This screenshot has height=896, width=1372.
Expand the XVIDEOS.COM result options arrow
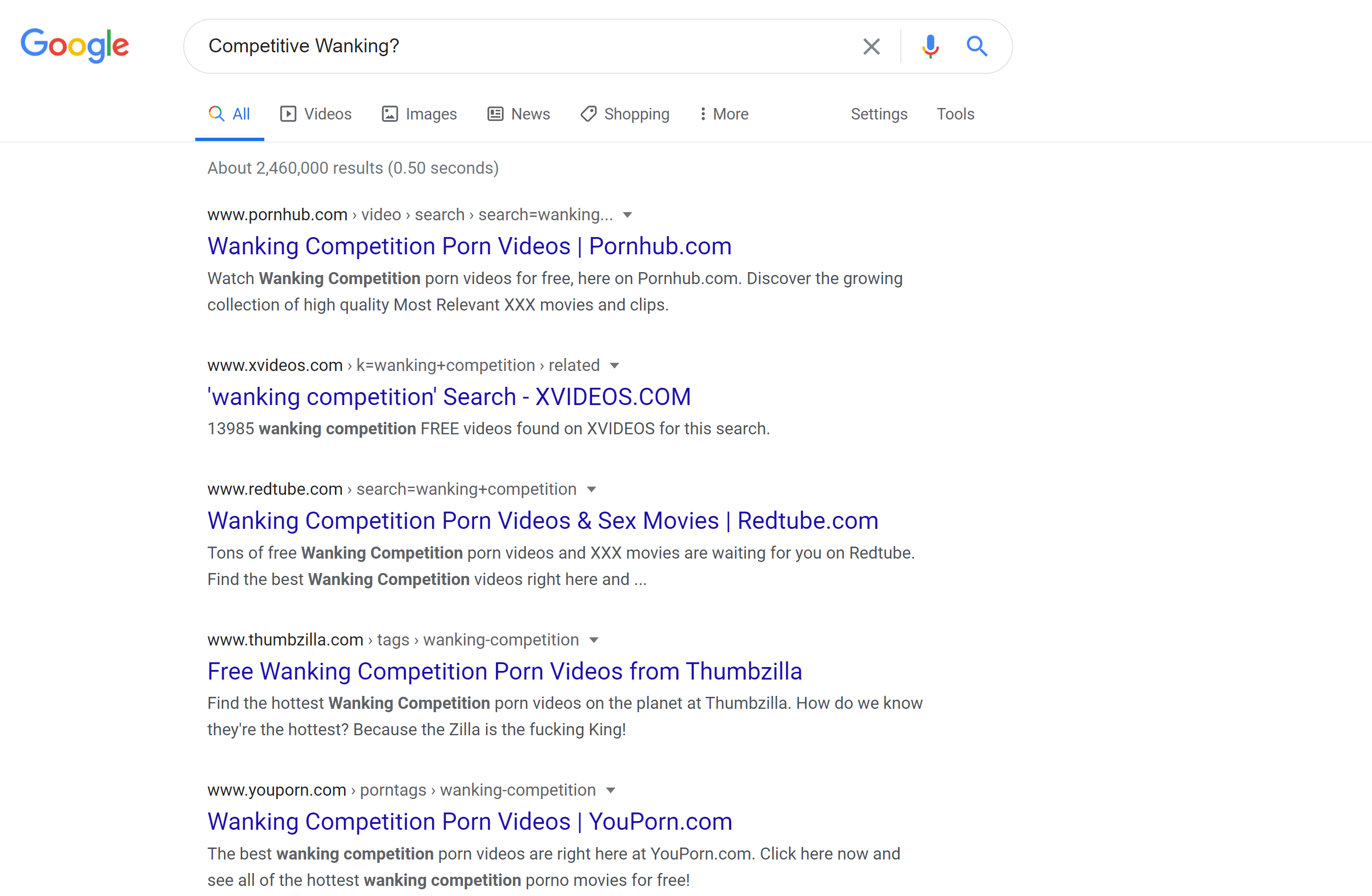tap(615, 365)
